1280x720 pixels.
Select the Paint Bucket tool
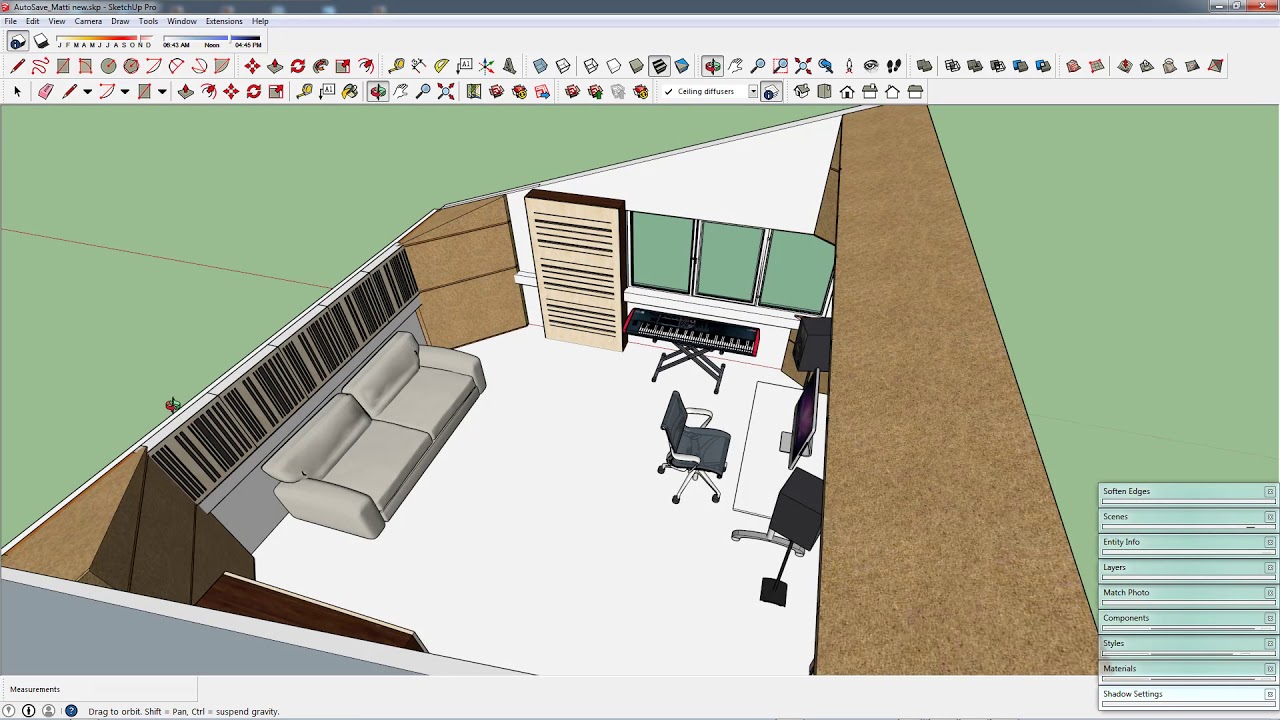pyautogui.click(x=350, y=92)
